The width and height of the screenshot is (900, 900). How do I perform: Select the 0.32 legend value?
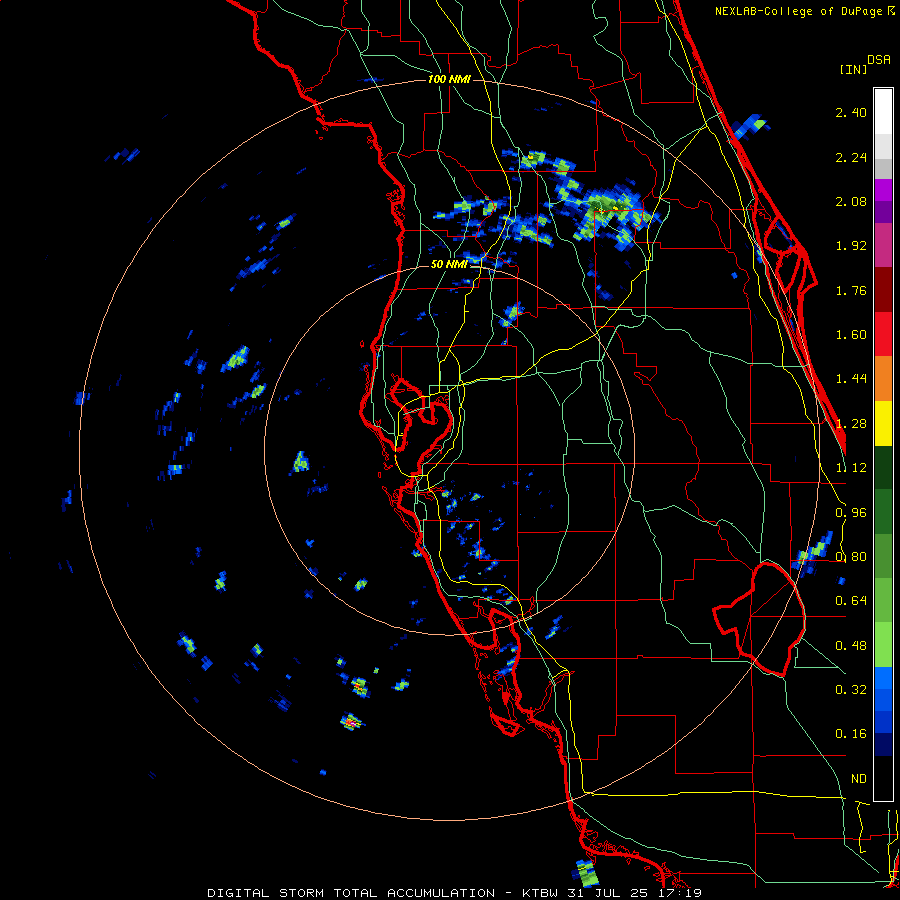[851, 690]
